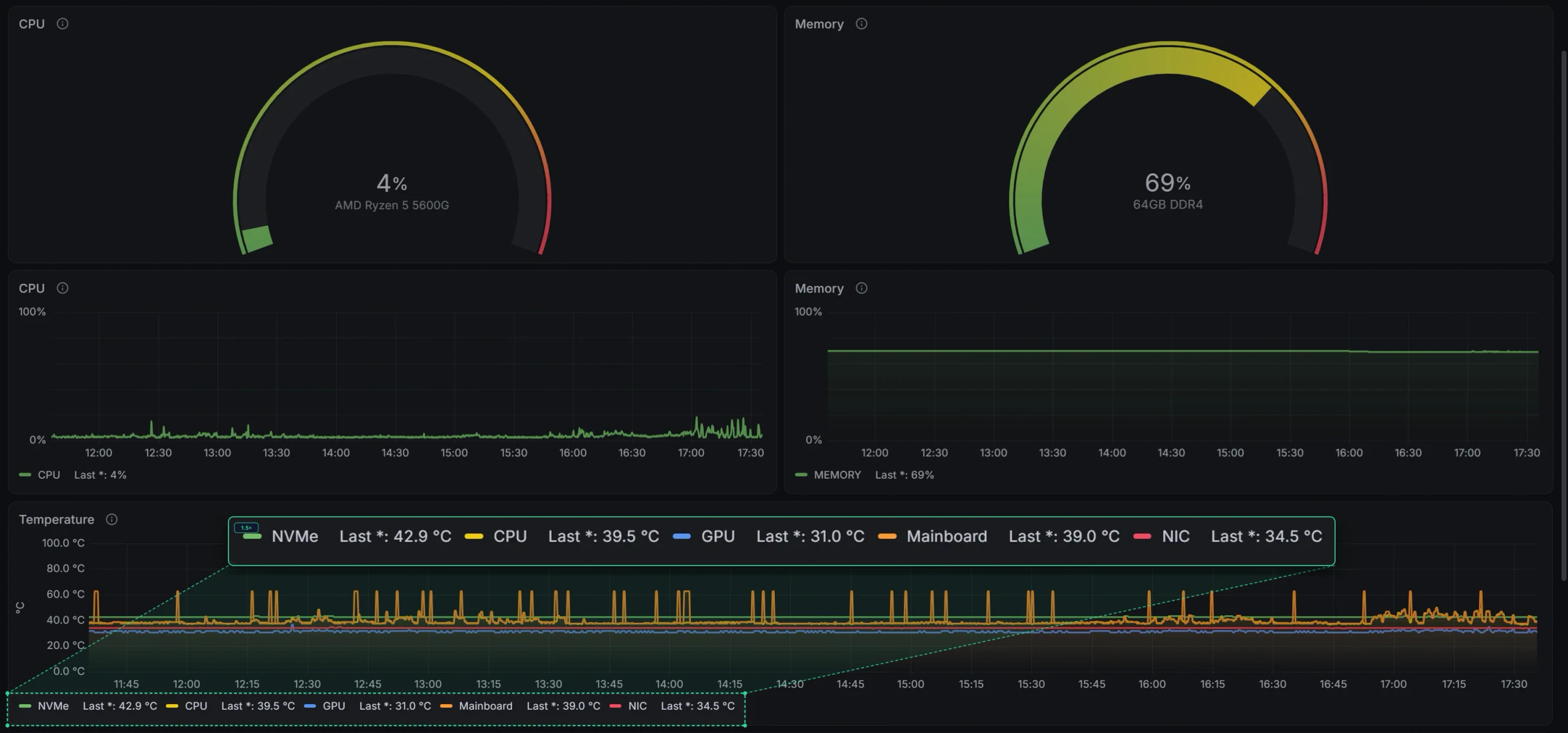Click the Memory gauge arc
The height and width of the screenshot is (733, 1568).
1168,61
